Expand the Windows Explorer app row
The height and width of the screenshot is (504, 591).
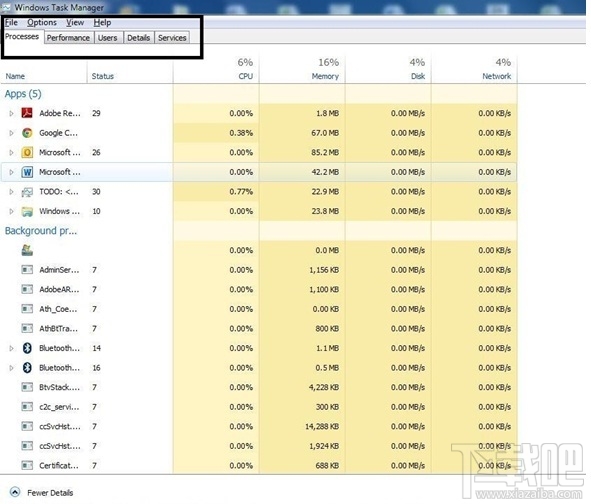point(11,211)
